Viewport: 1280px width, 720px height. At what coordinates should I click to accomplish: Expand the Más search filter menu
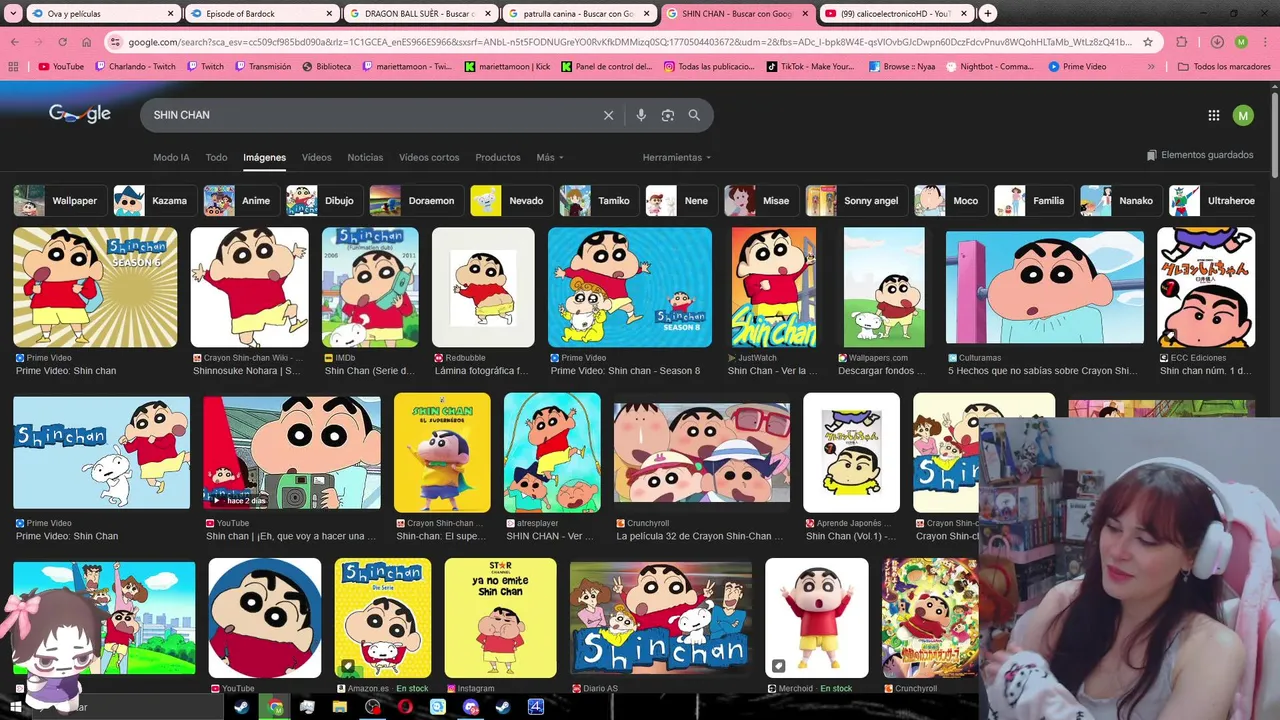(x=550, y=157)
